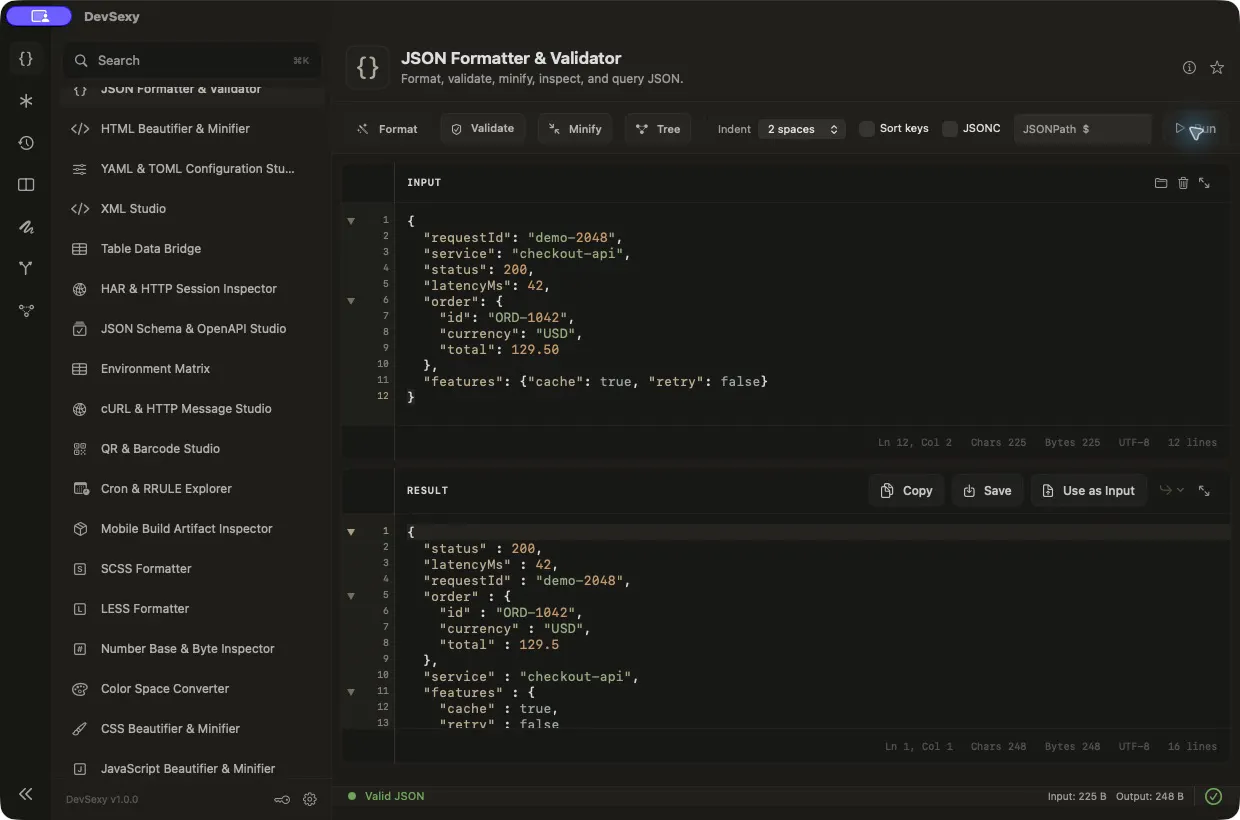Select LESS Formatter tool
This screenshot has width=1240, height=820.
click(192, 609)
